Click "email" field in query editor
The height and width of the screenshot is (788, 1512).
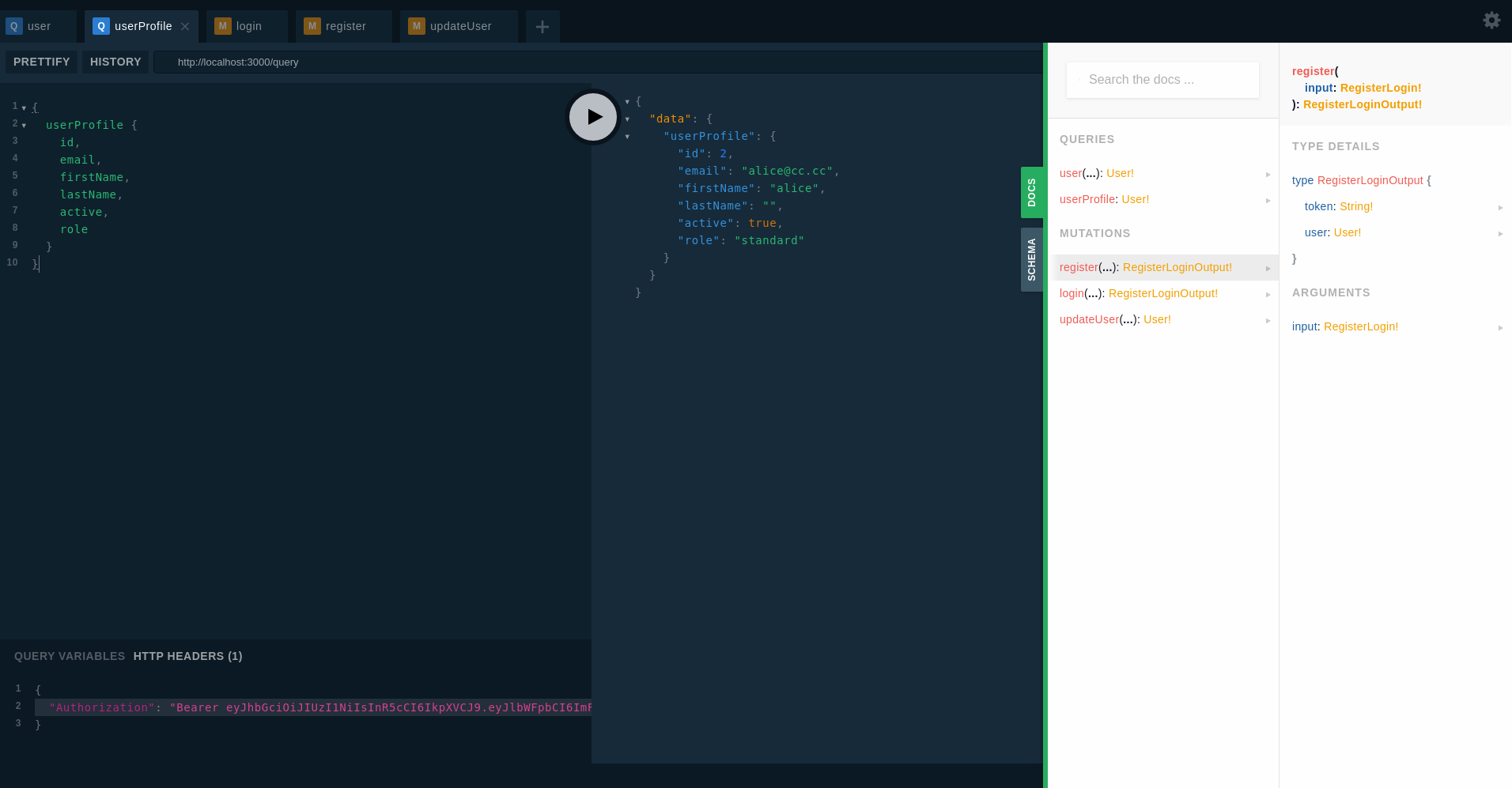pyautogui.click(x=77, y=160)
